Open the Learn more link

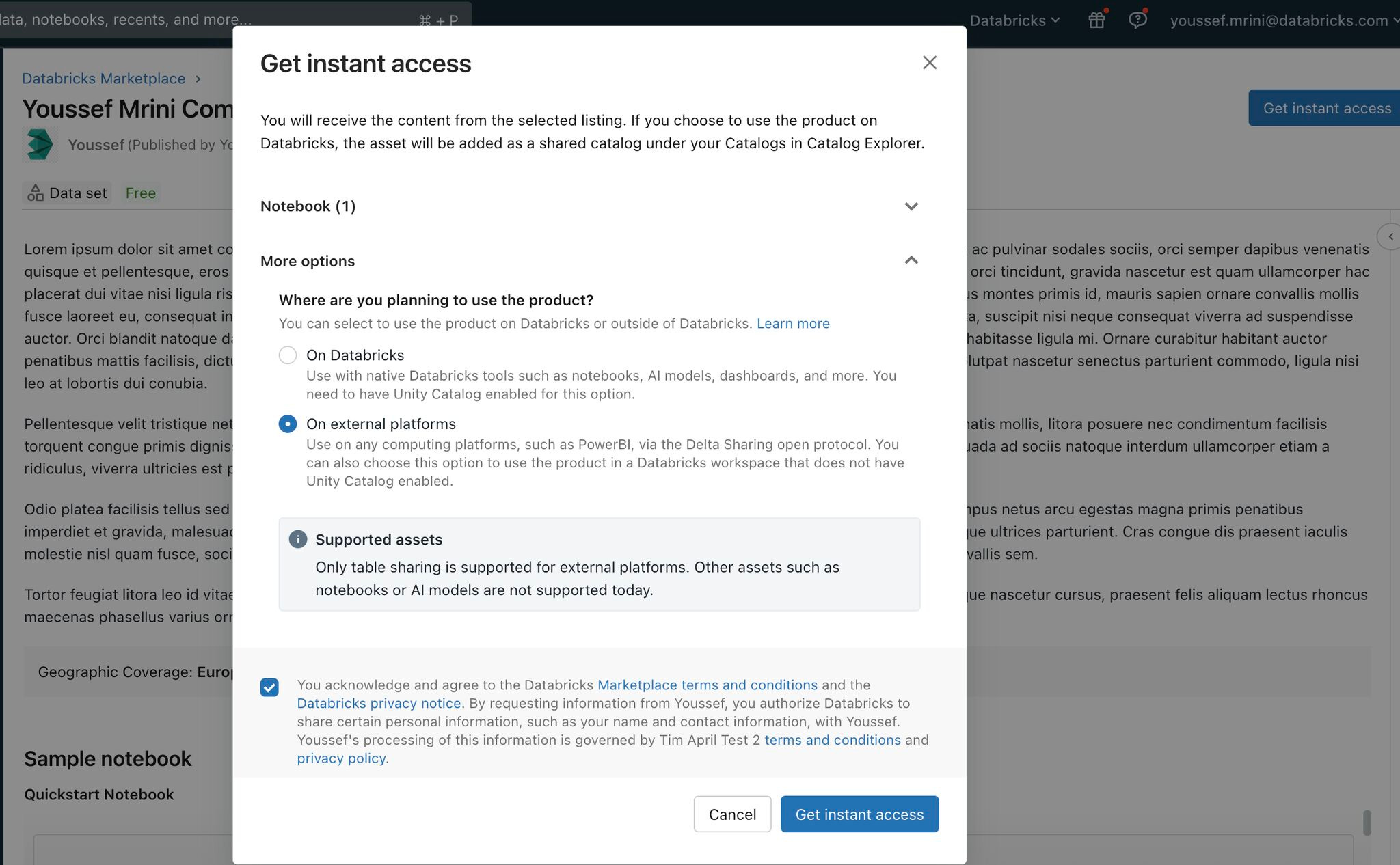click(x=793, y=324)
